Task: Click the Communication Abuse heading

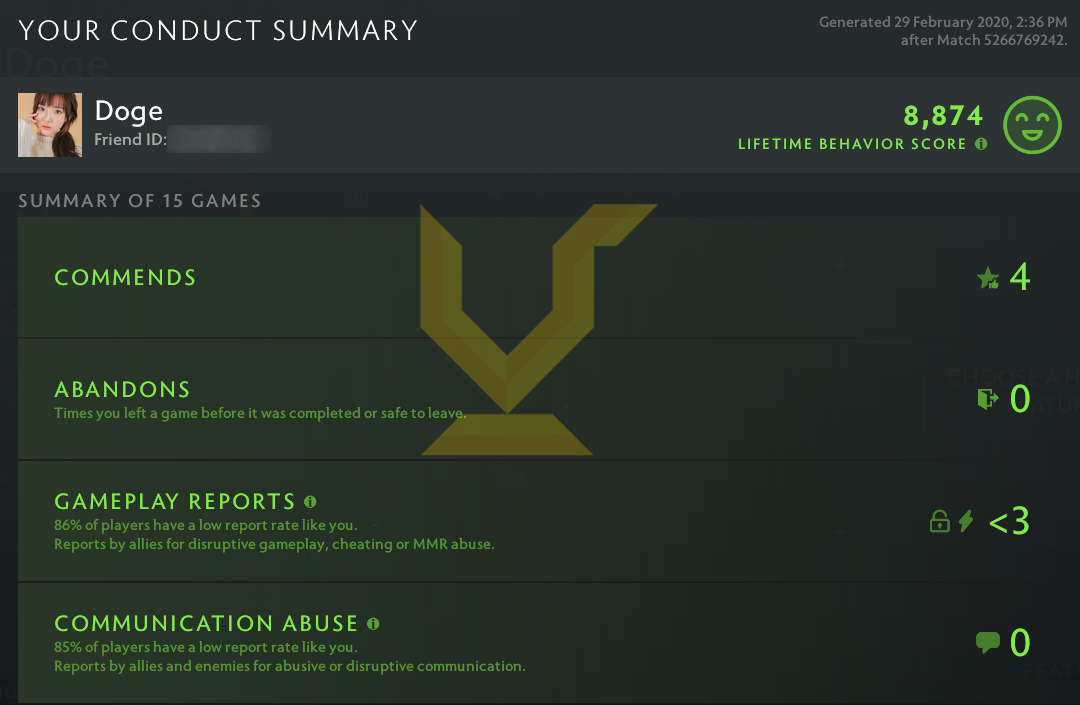Action: (206, 623)
